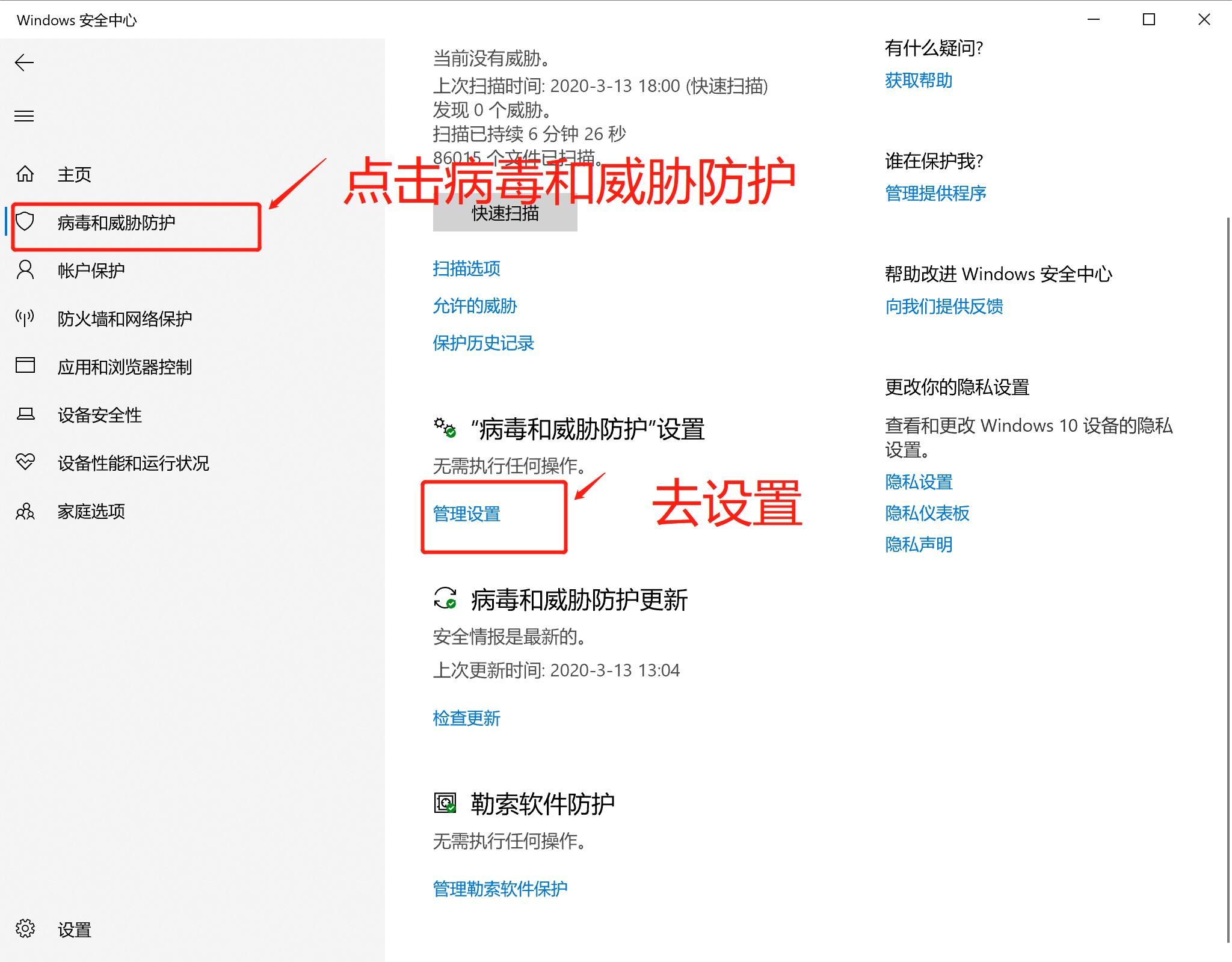Click the family icon for 家庭选项
Screen dimensions: 1232x962
tap(25, 511)
